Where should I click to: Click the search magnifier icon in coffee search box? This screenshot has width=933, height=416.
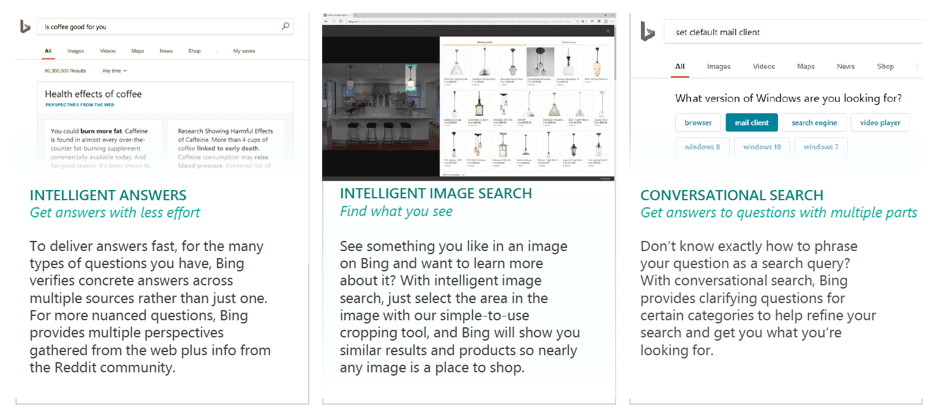(285, 27)
